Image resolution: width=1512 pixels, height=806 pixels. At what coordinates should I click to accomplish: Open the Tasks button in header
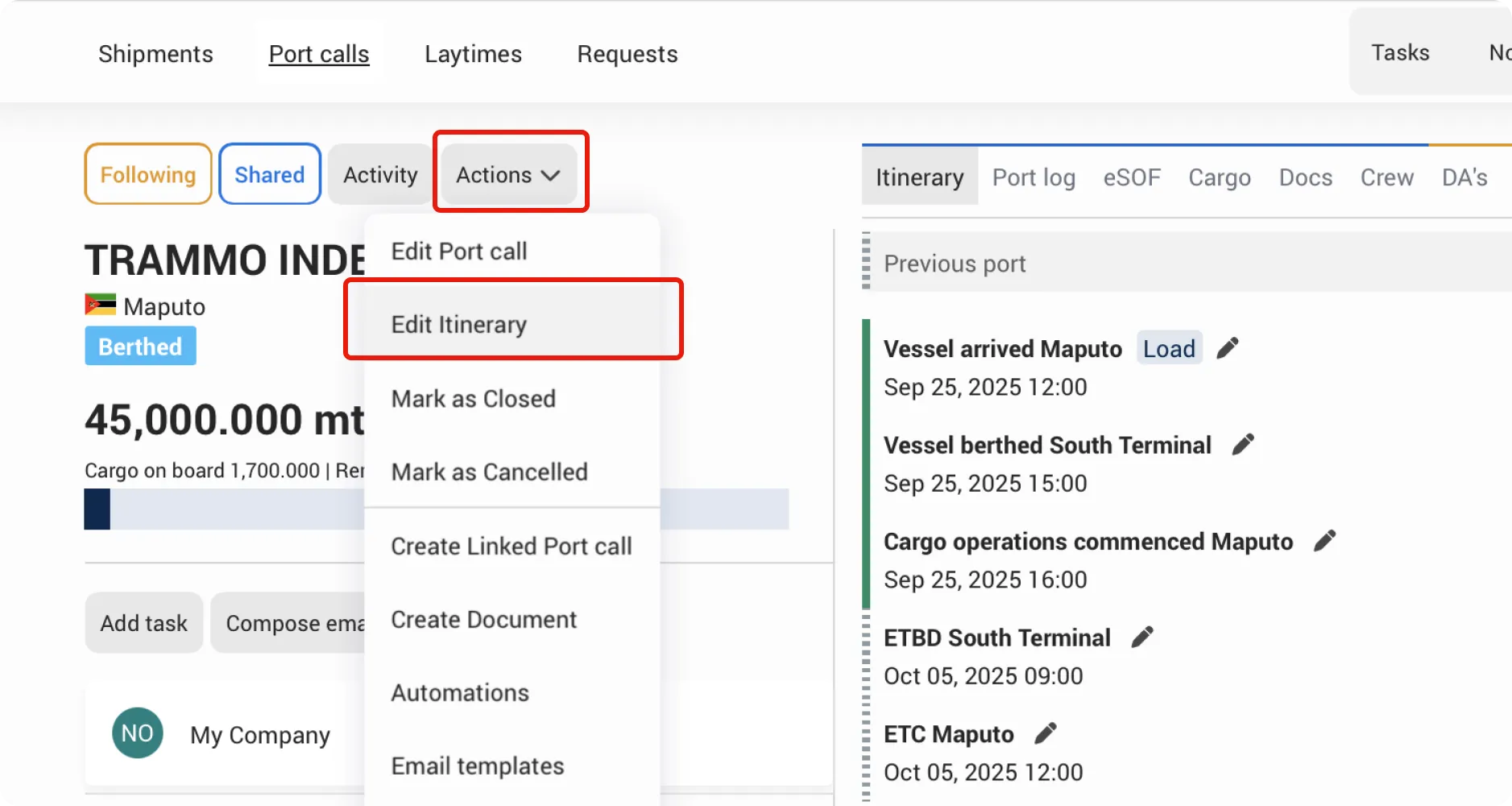pyautogui.click(x=1400, y=52)
